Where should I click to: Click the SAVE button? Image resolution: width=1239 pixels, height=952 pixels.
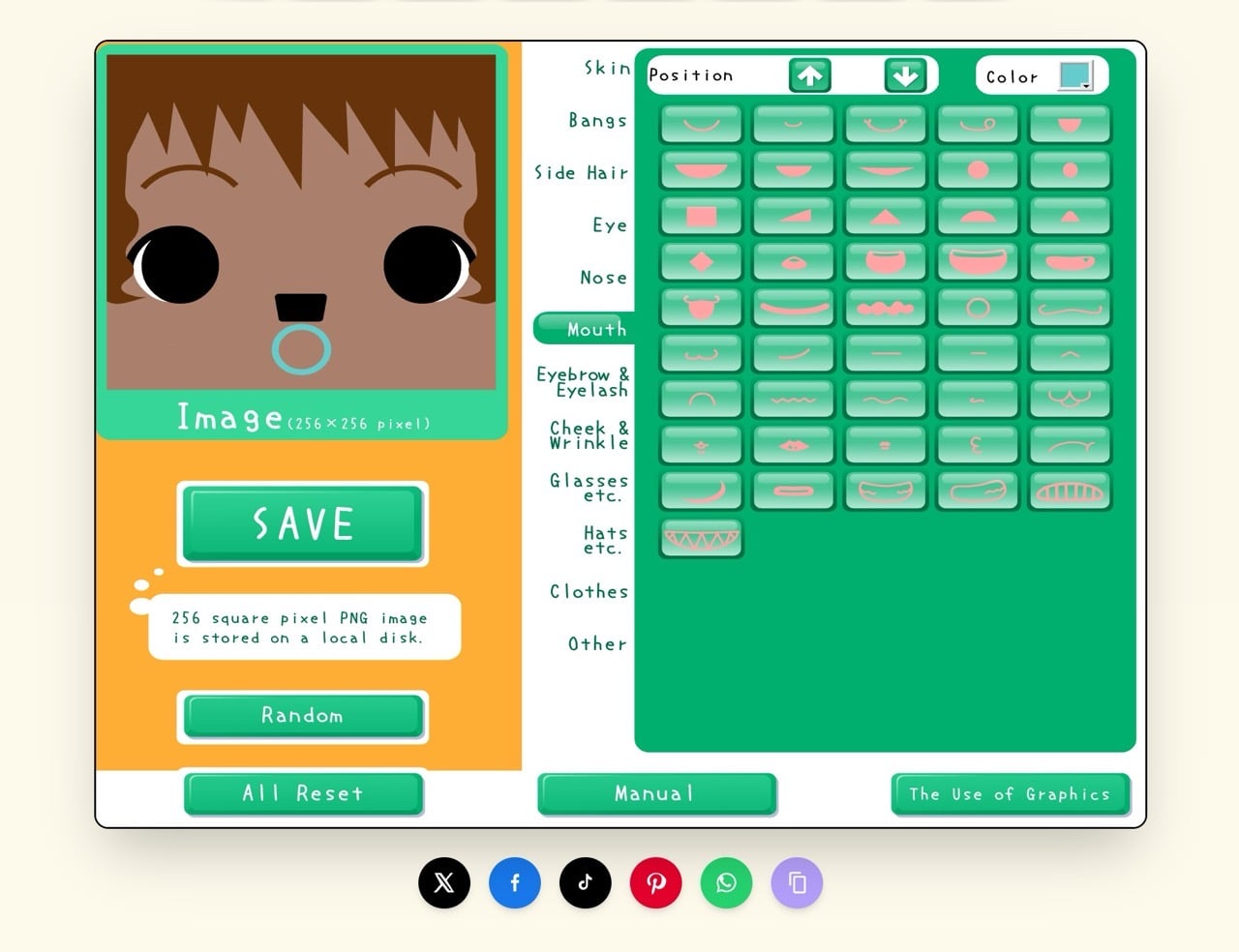click(x=302, y=524)
